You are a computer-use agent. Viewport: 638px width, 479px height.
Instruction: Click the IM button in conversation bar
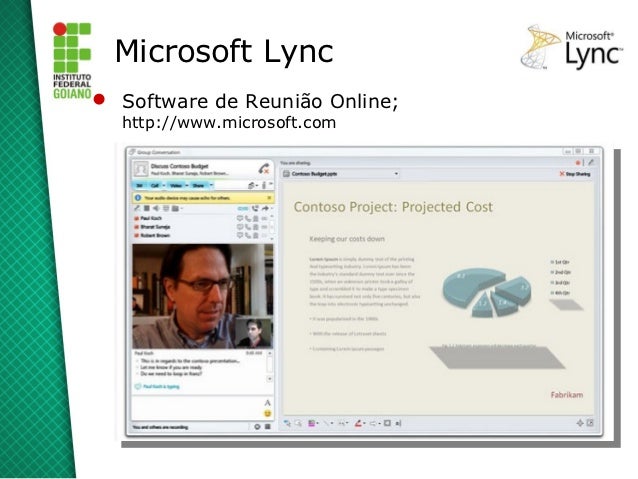pyautogui.click(x=140, y=186)
